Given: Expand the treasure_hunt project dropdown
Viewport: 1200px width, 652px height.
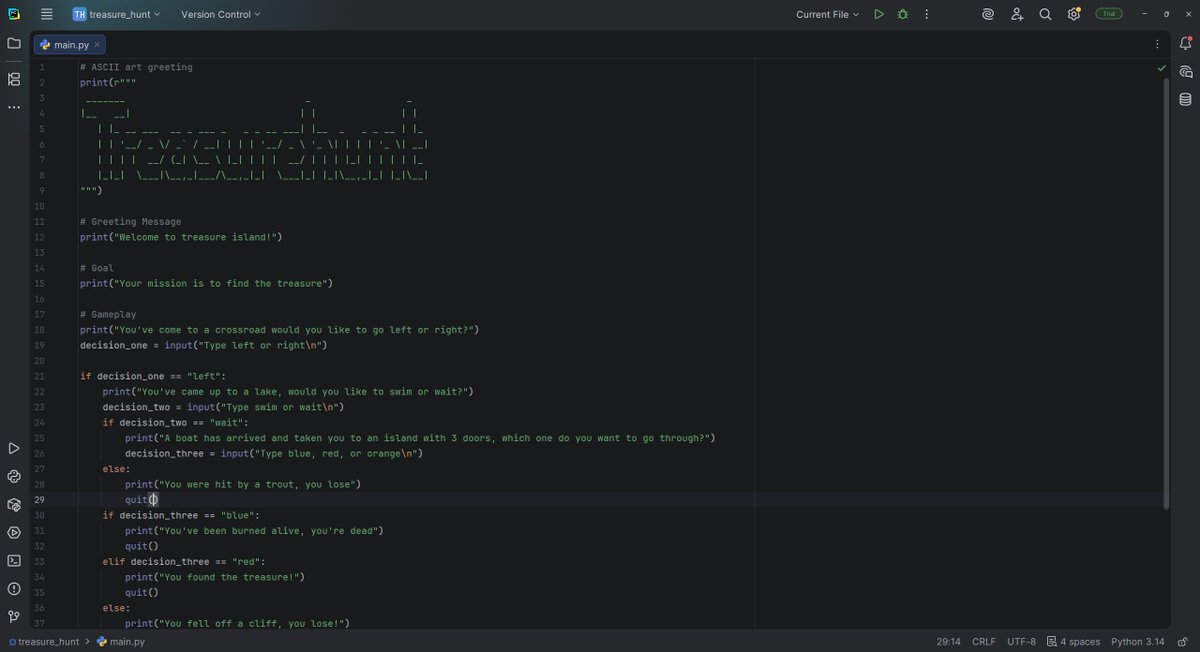Looking at the screenshot, I should coord(116,14).
